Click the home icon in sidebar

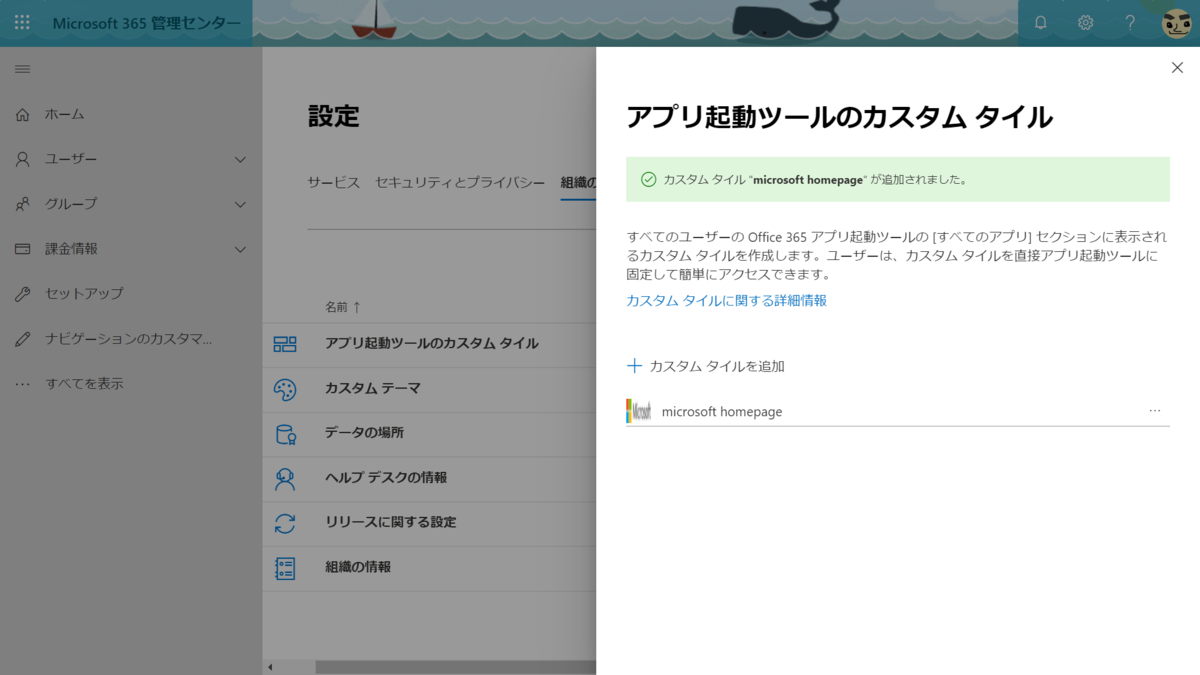(x=23, y=114)
